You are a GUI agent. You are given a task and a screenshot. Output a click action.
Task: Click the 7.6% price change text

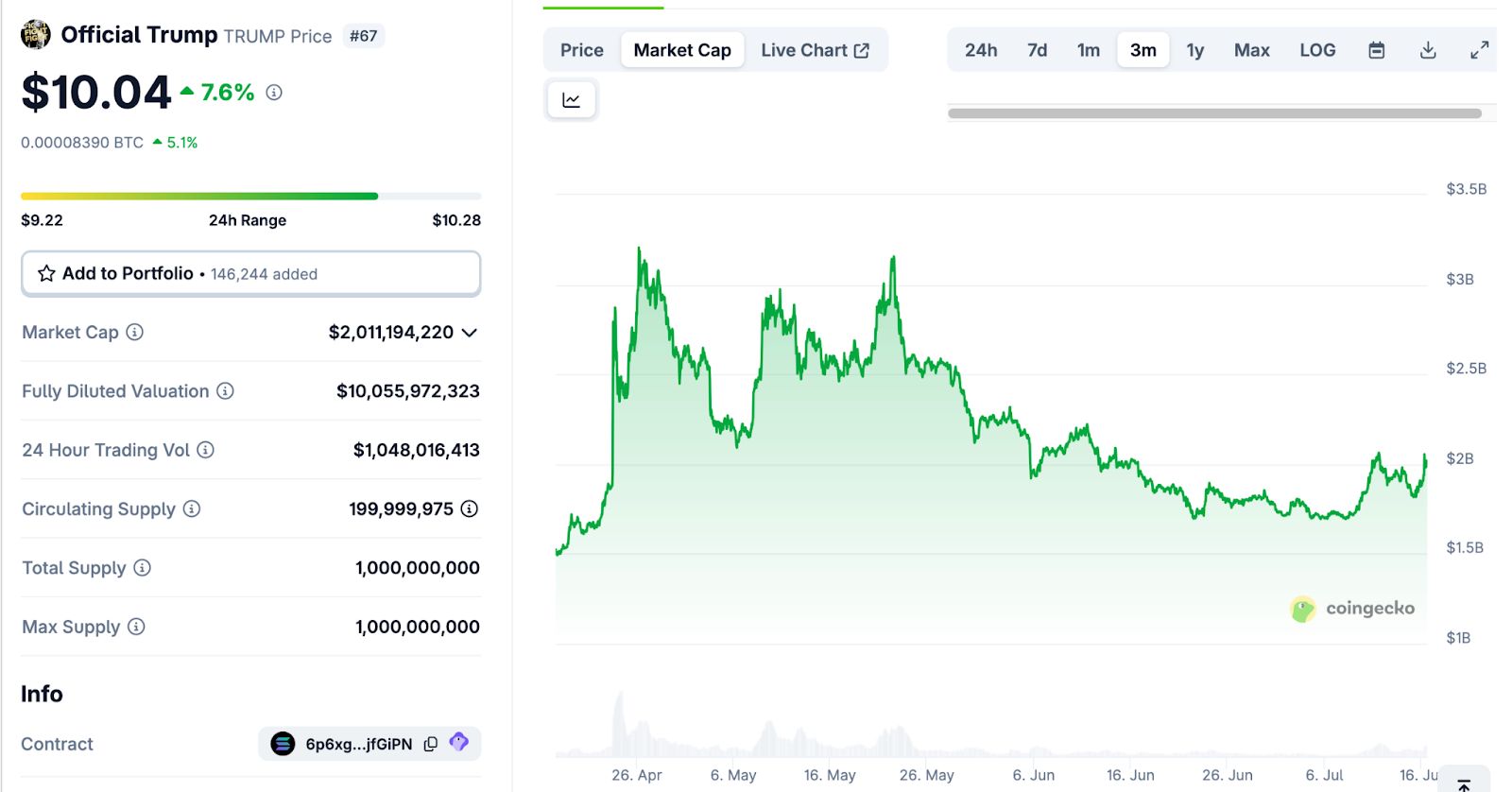pyautogui.click(x=228, y=93)
